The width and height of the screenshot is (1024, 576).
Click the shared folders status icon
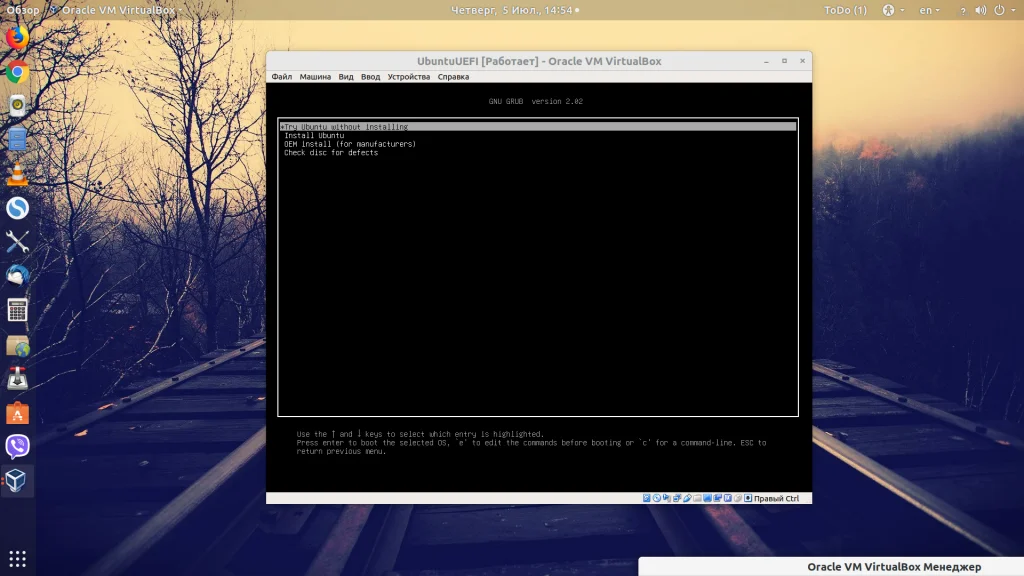tap(698, 498)
